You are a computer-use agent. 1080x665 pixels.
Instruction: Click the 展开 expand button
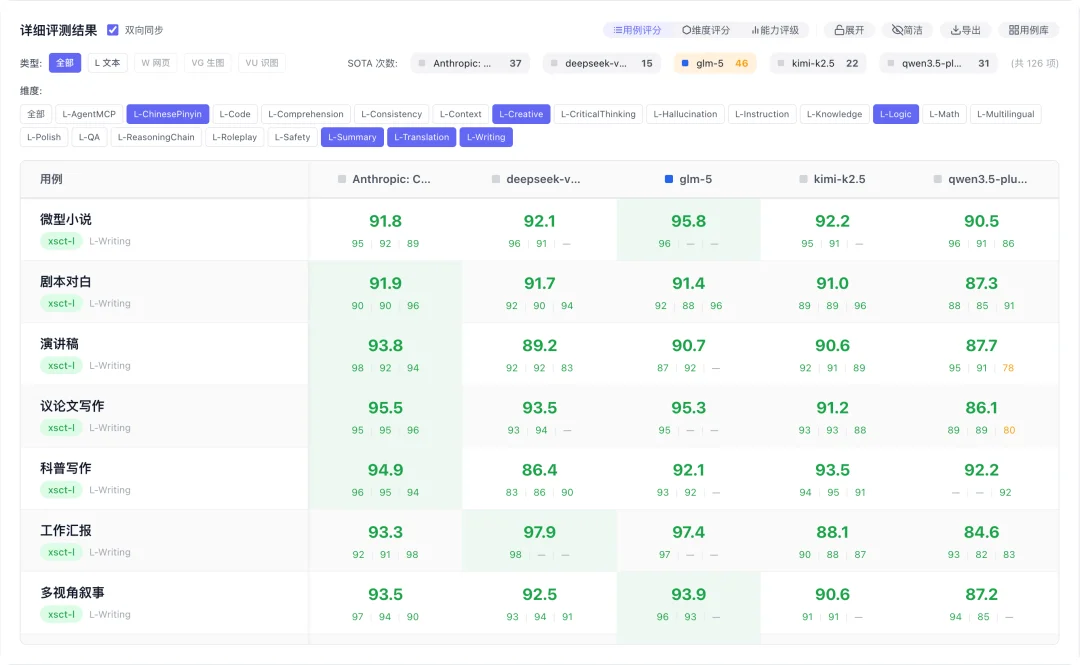point(849,30)
